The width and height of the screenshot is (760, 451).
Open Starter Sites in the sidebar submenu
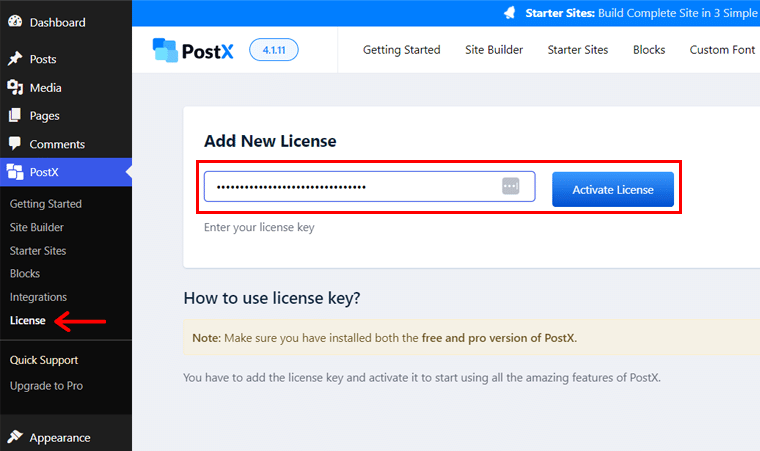38,251
